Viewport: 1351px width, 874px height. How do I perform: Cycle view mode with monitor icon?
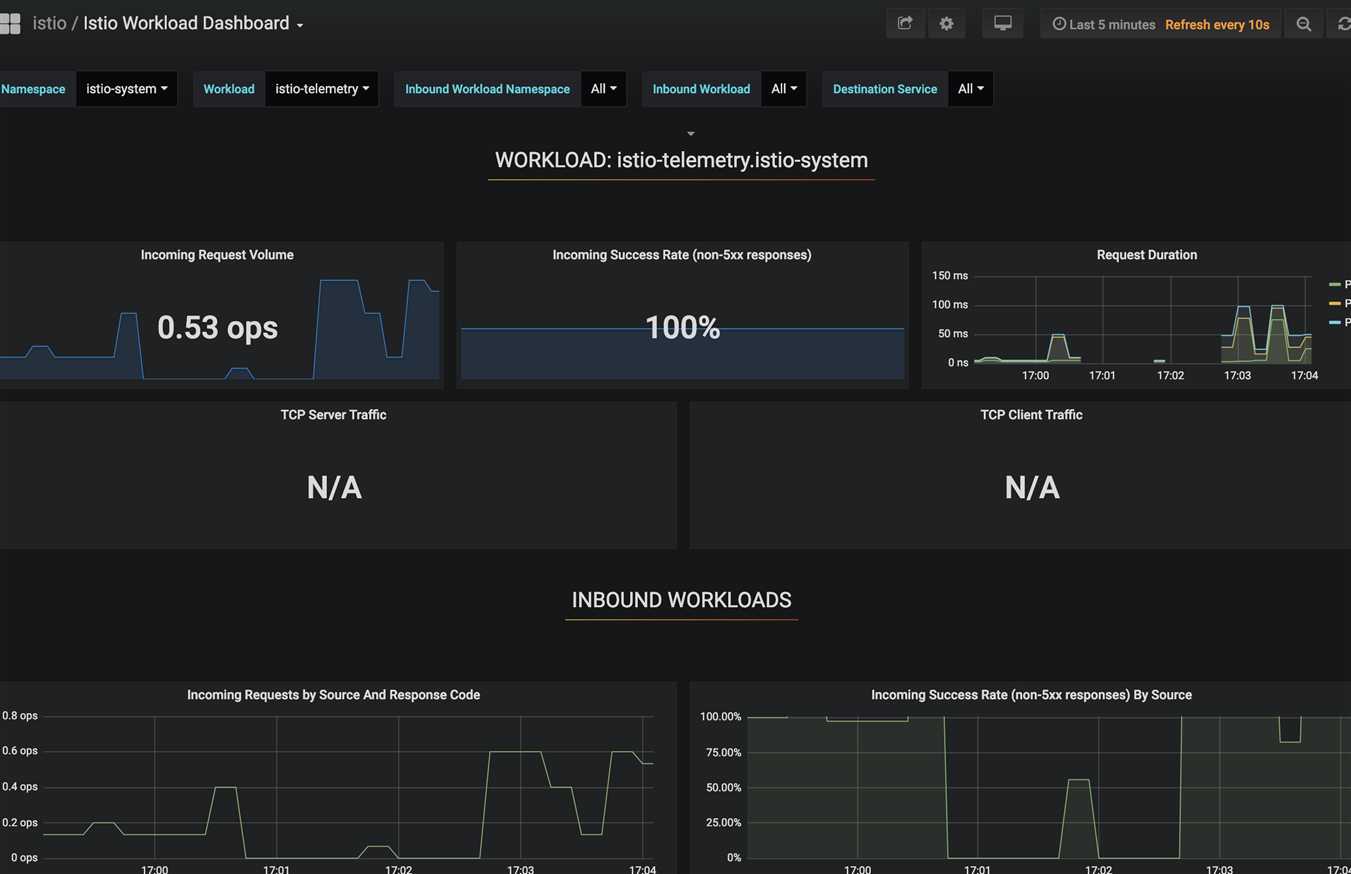point(1002,23)
